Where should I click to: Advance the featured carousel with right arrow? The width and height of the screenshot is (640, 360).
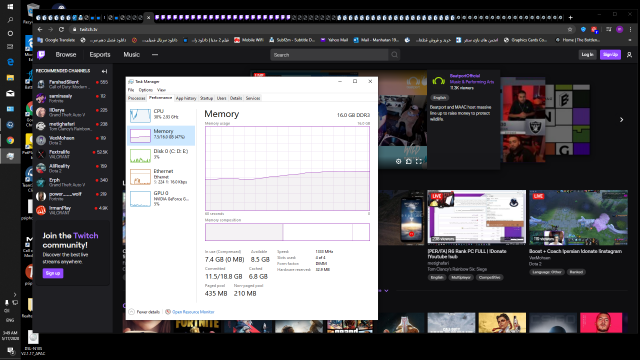click(621, 120)
